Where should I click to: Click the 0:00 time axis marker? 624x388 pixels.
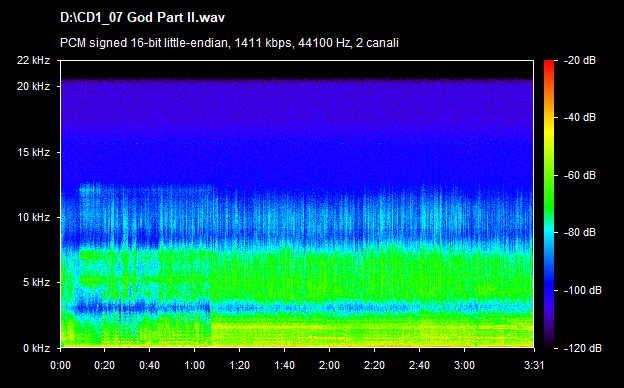coord(60,365)
